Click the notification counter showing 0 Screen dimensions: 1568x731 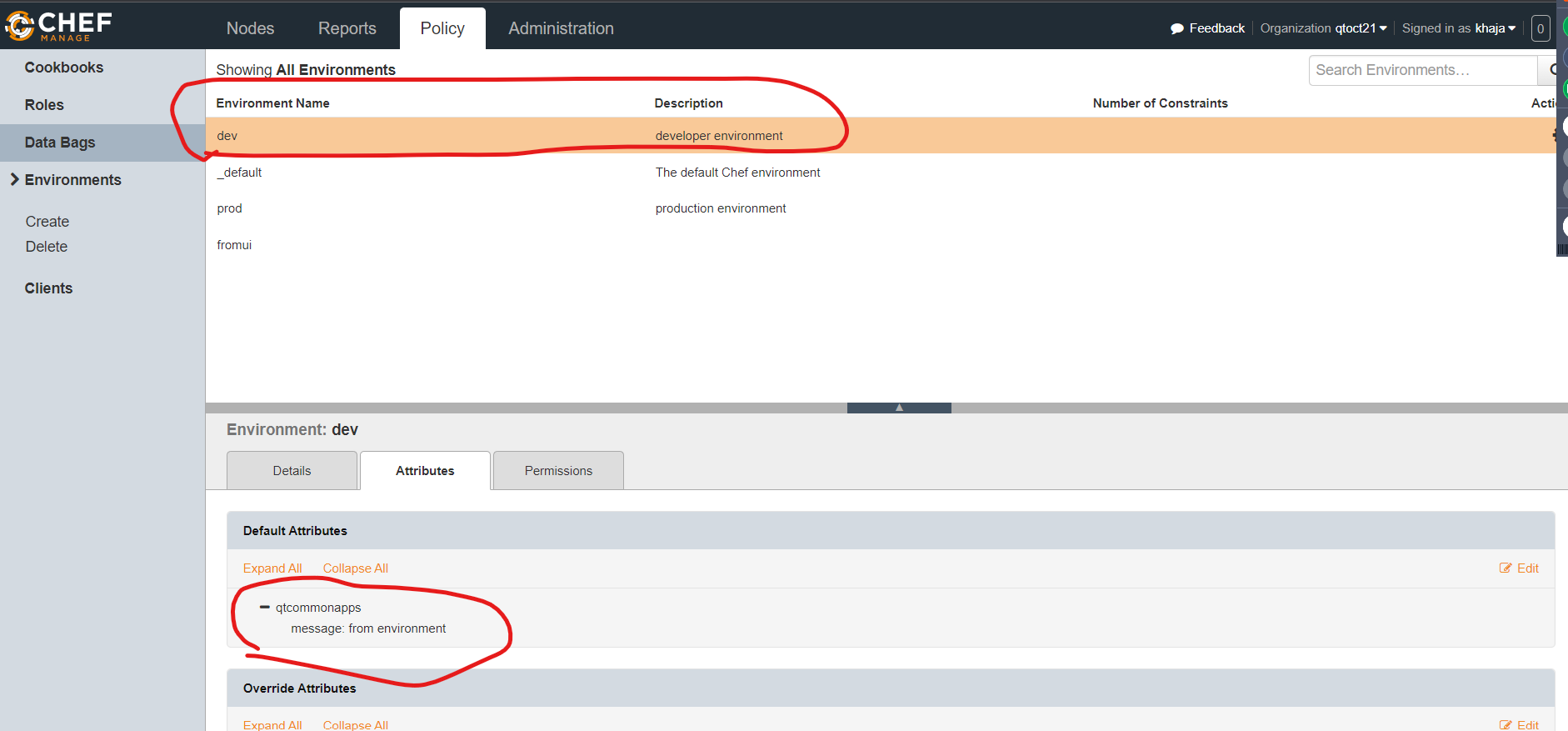click(1541, 28)
